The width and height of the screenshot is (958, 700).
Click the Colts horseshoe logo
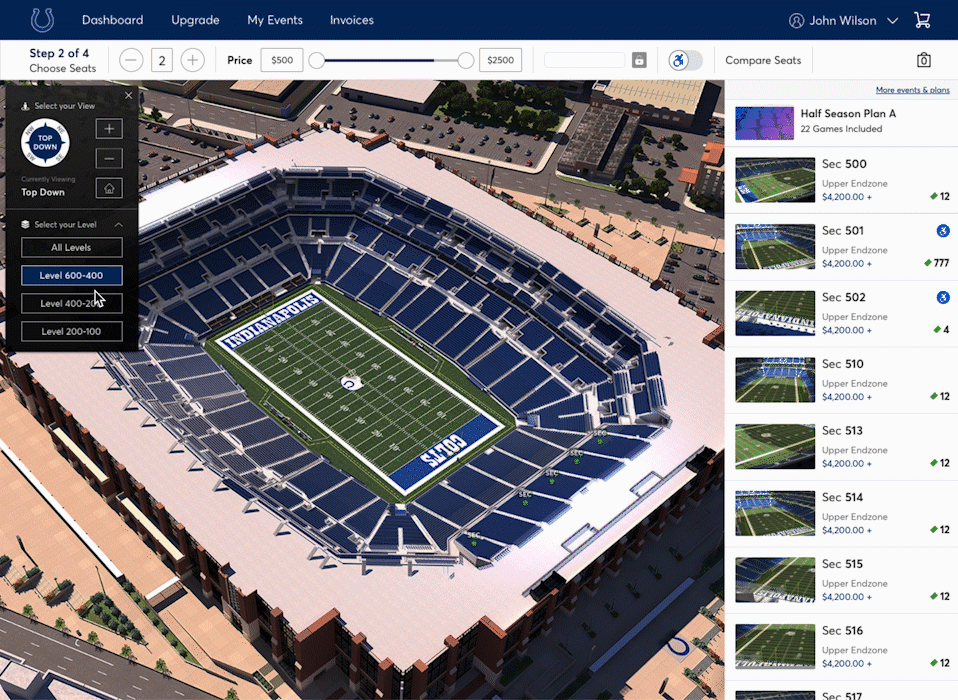tap(42, 20)
